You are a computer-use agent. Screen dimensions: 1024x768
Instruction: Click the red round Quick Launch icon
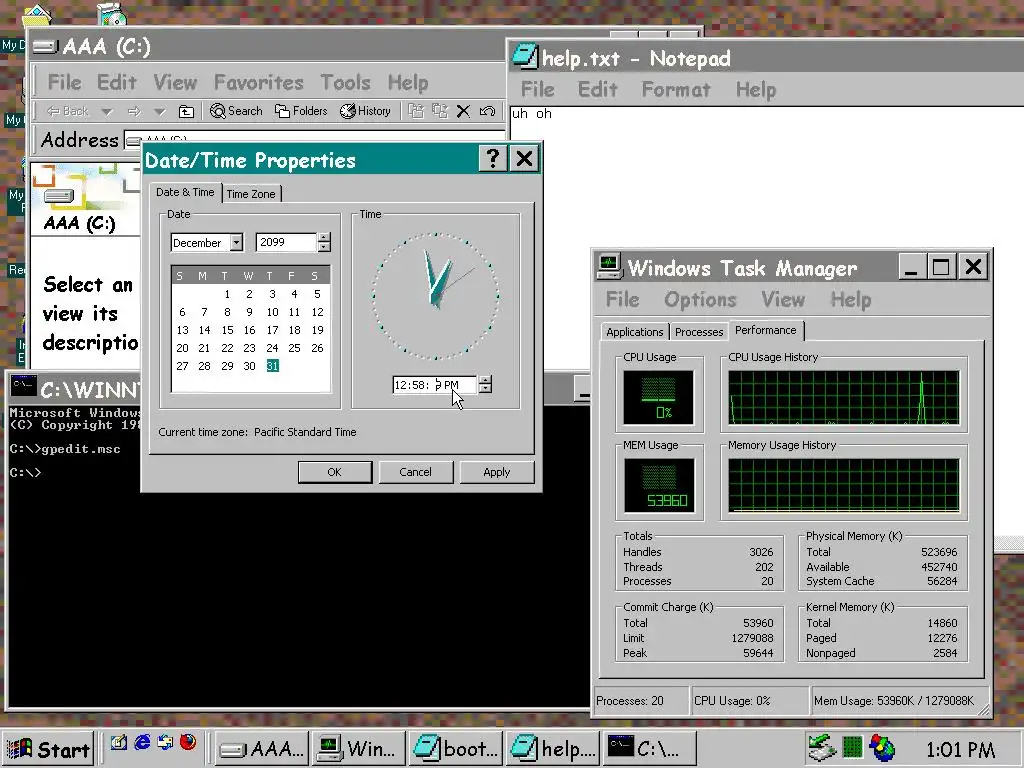[x=188, y=743]
